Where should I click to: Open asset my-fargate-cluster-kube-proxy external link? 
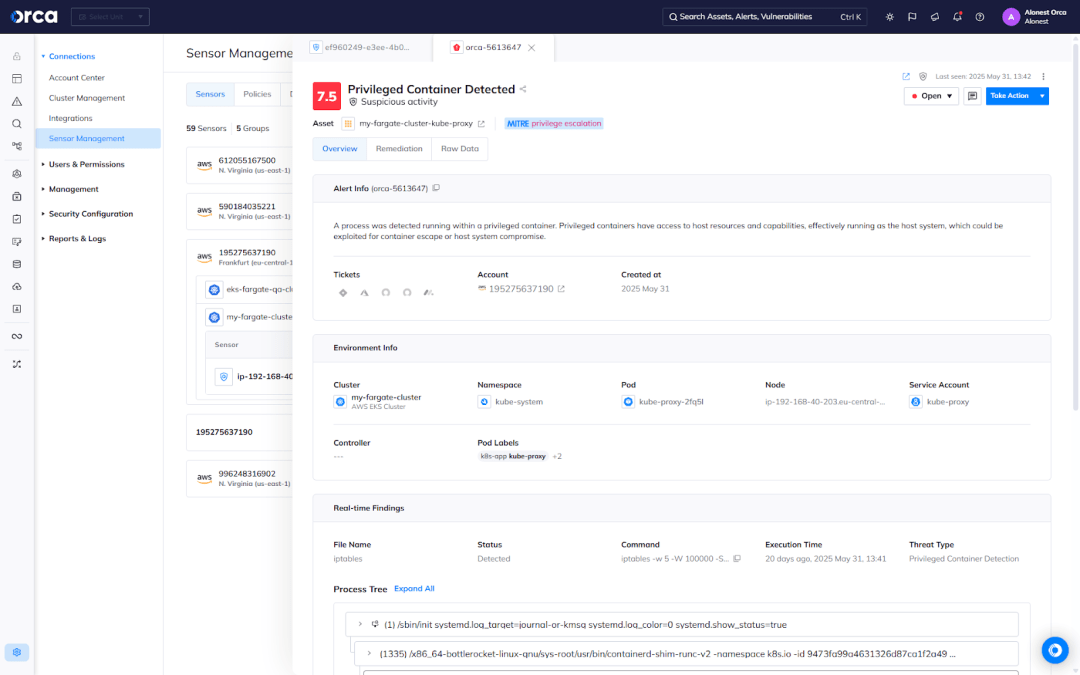(x=481, y=124)
